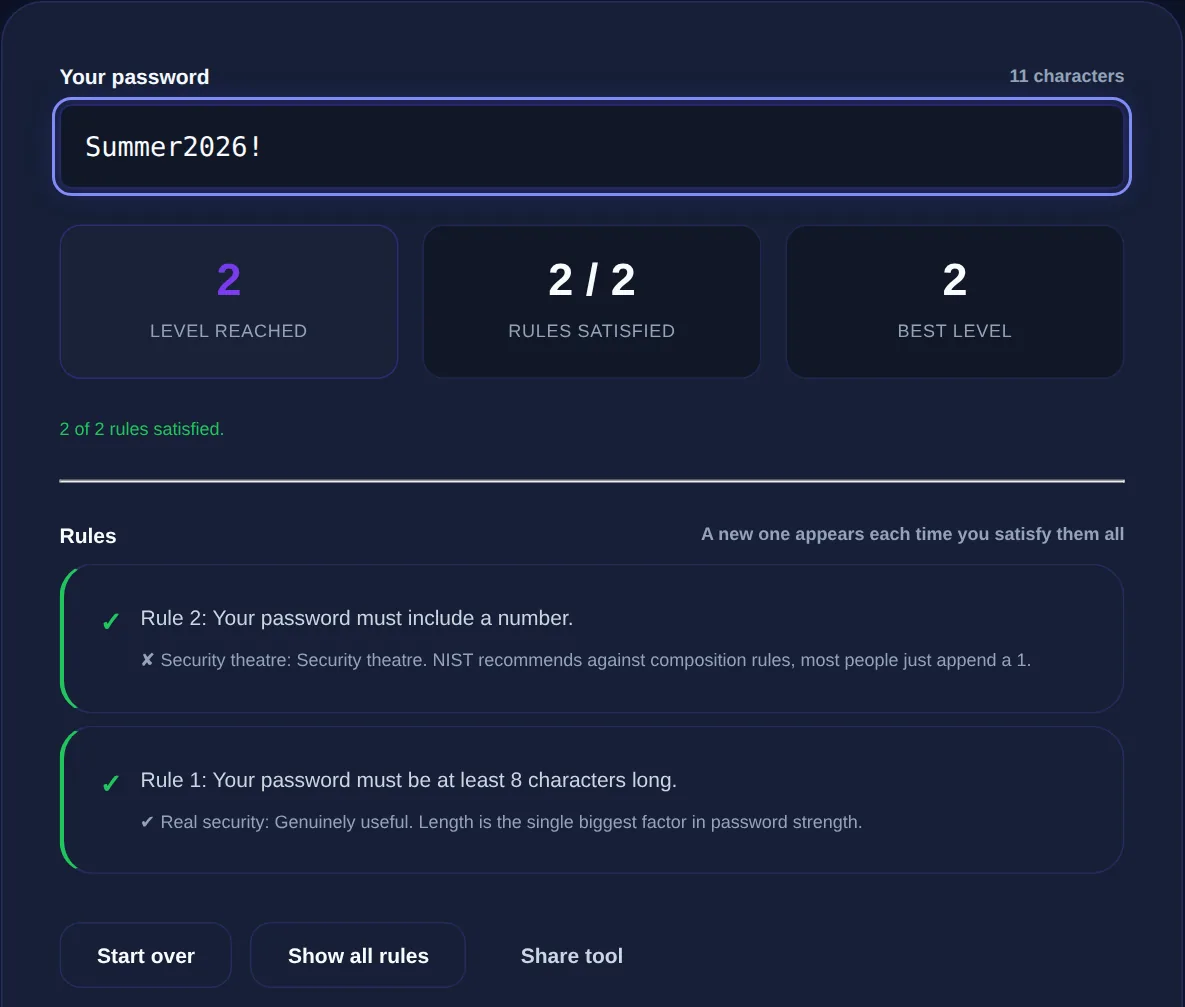Select the Level Reached stat card

(228, 302)
